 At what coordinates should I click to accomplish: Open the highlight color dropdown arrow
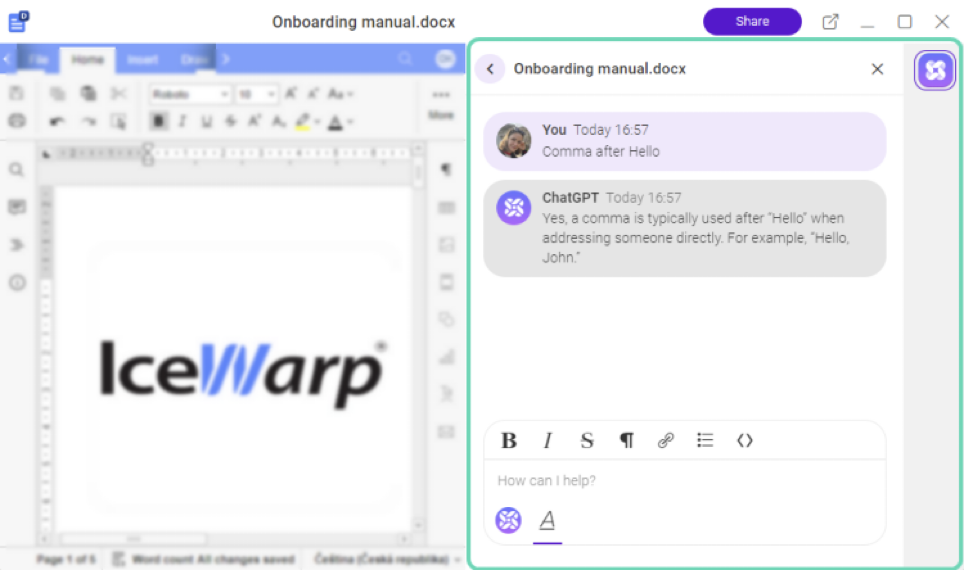coord(317,122)
